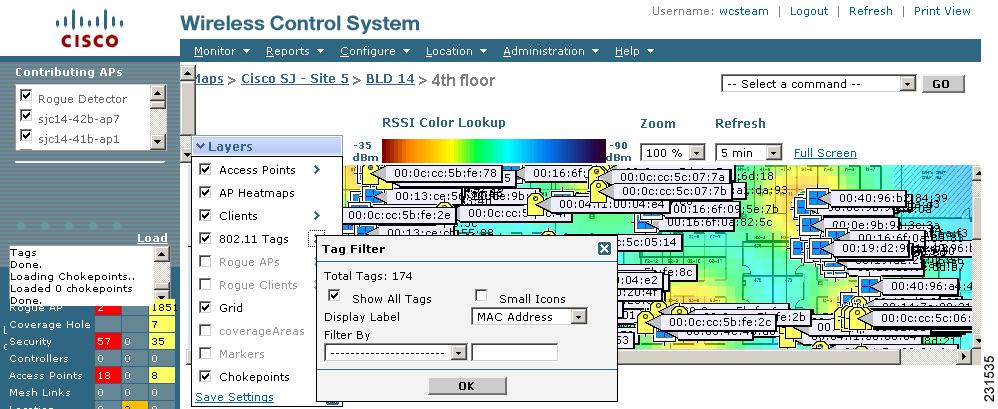Open the Administration menu

551,52
